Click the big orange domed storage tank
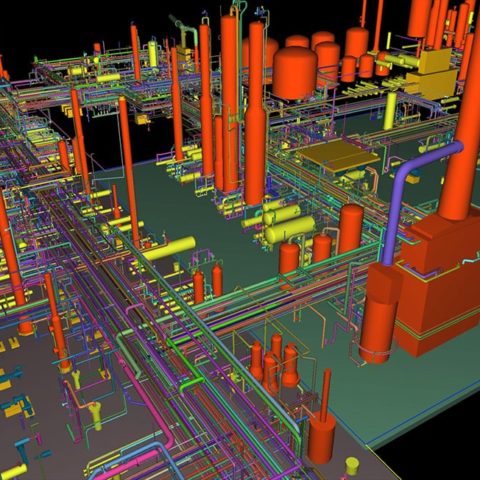The width and height of the screenshot is (480, 480). point(295,73)
